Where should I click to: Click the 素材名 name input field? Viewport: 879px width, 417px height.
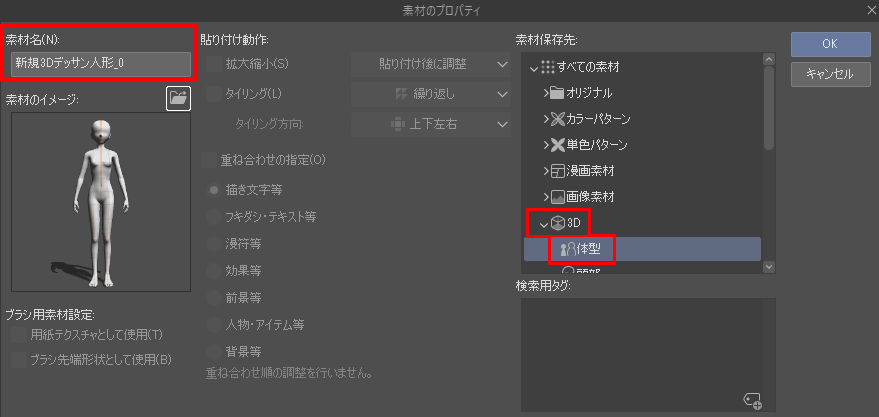pos(101,64)
